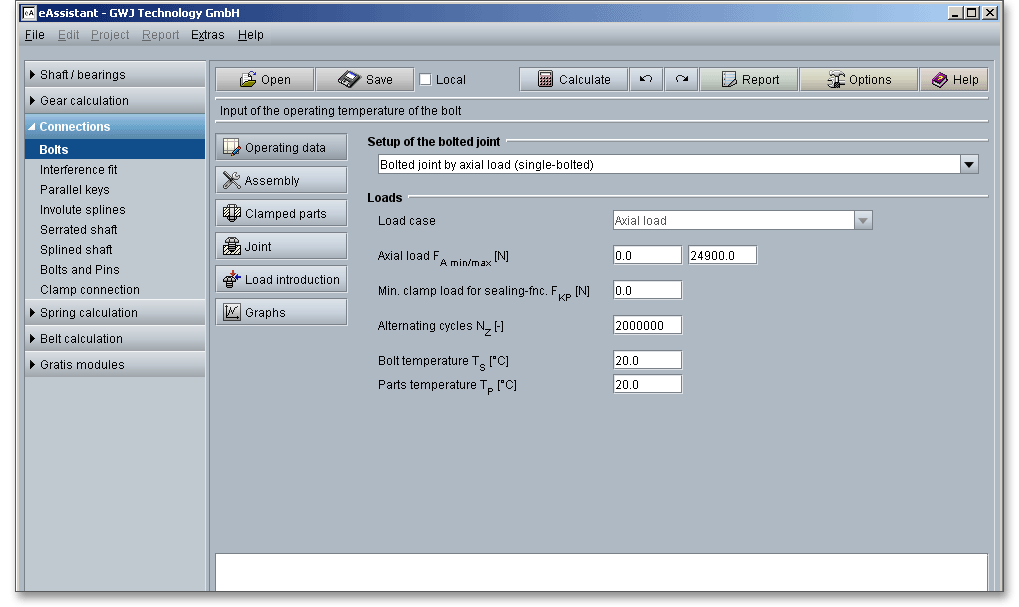Open the Extras menu
1019x607 pixels.
pos(208,35)
